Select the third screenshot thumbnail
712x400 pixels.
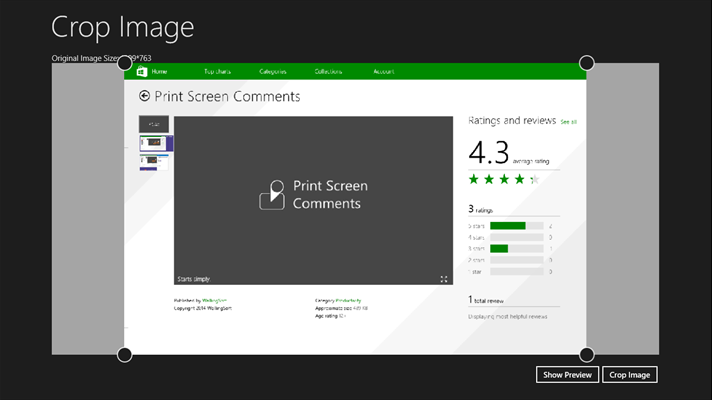(x=154, y=162)
